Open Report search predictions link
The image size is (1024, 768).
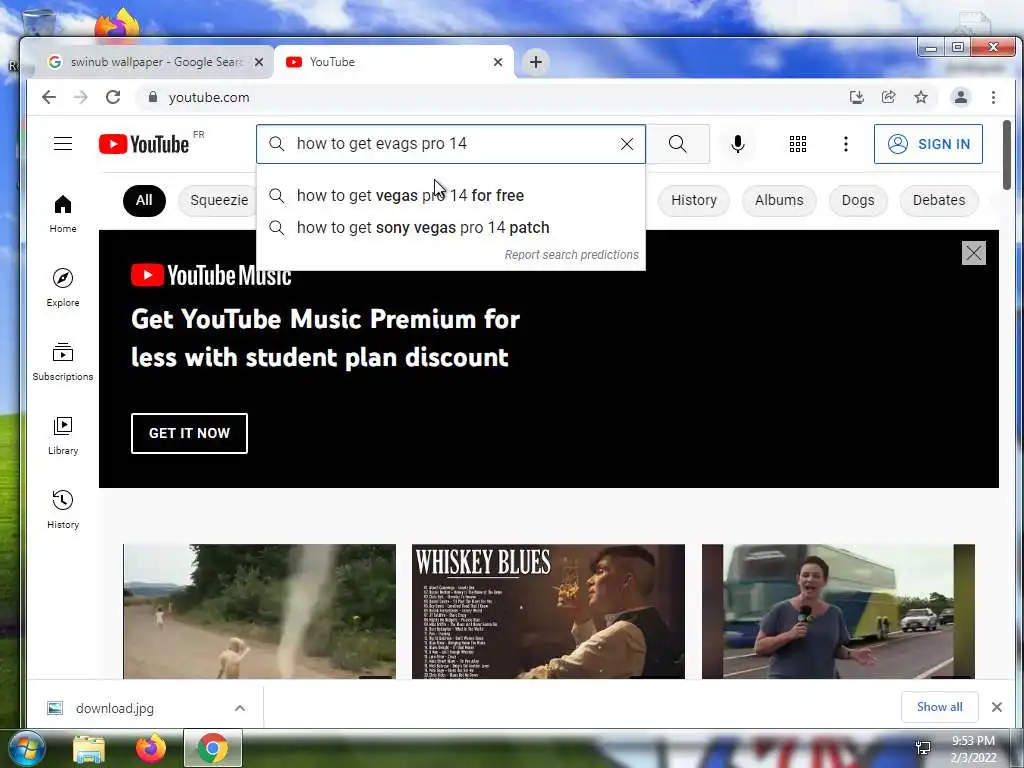[571, 255]
